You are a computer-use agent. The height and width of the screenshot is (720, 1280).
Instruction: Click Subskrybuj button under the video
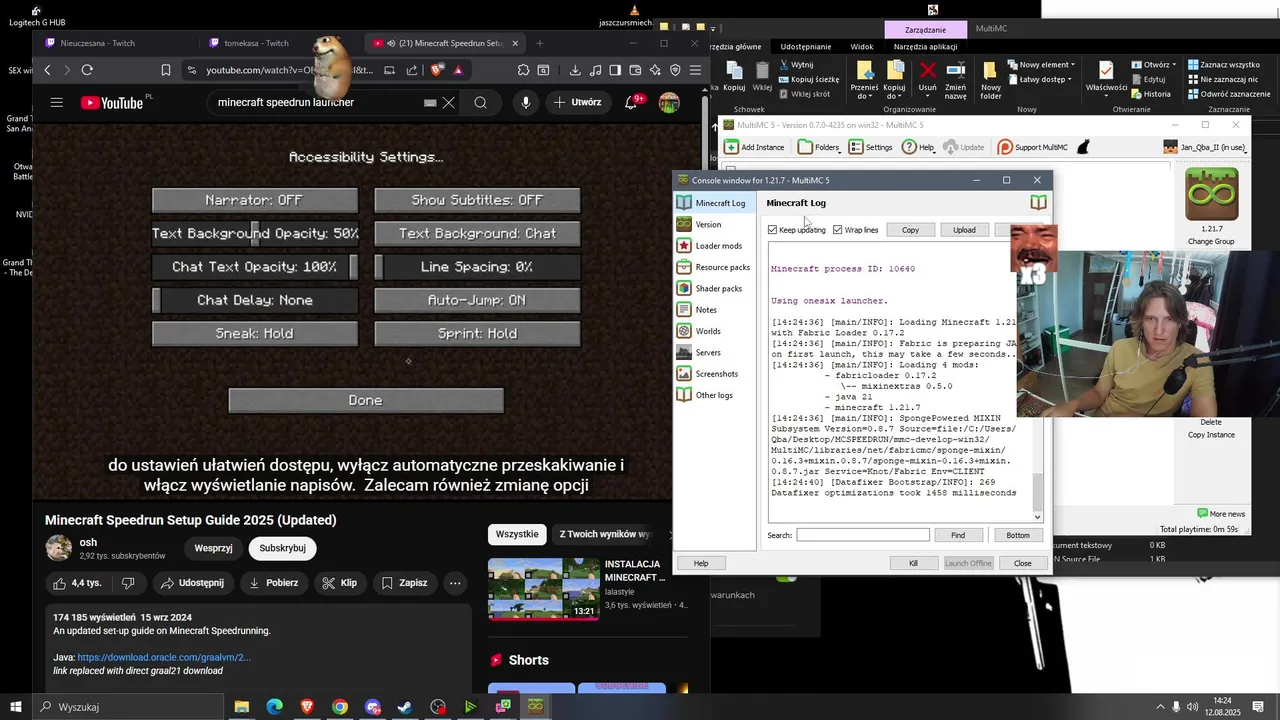pos(282,548)
